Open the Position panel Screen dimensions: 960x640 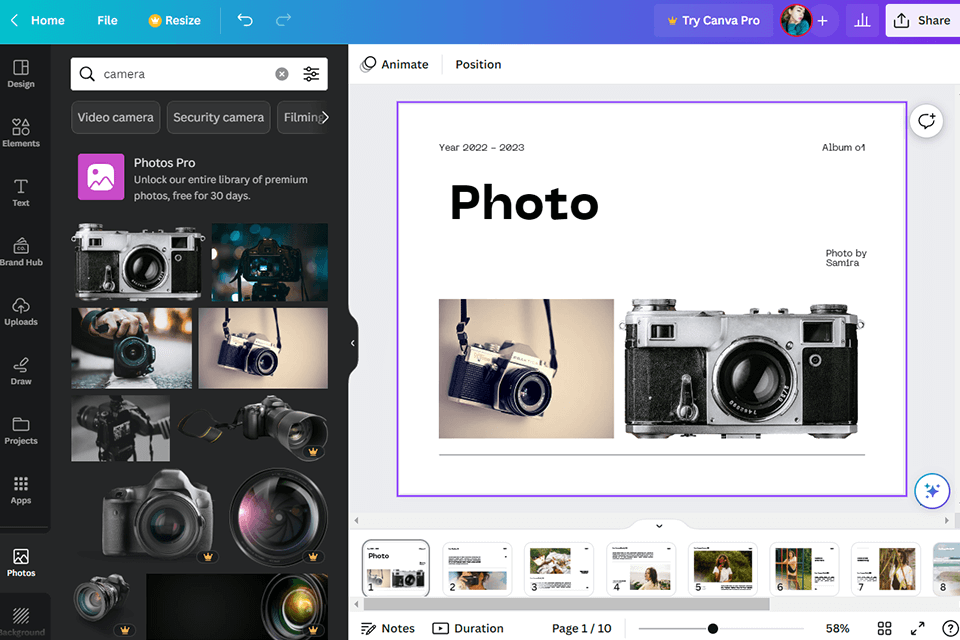(478, 64)
